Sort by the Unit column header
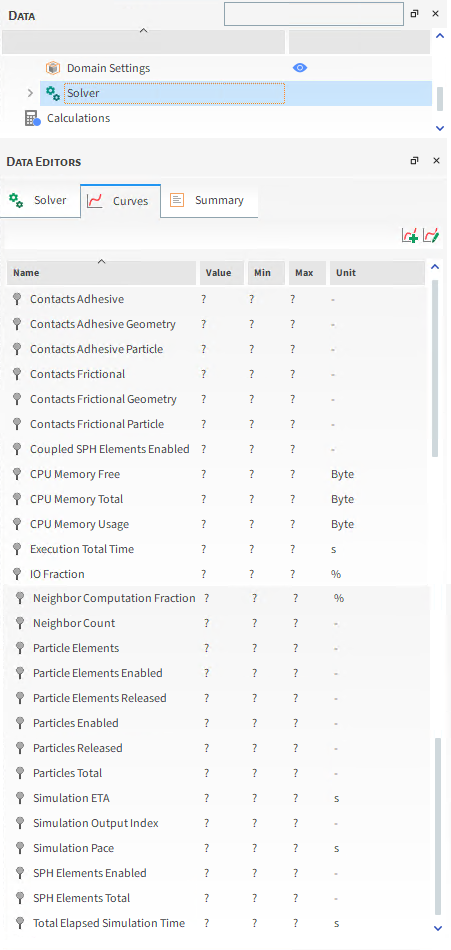 pyautogui.click(x=377, y=273)
